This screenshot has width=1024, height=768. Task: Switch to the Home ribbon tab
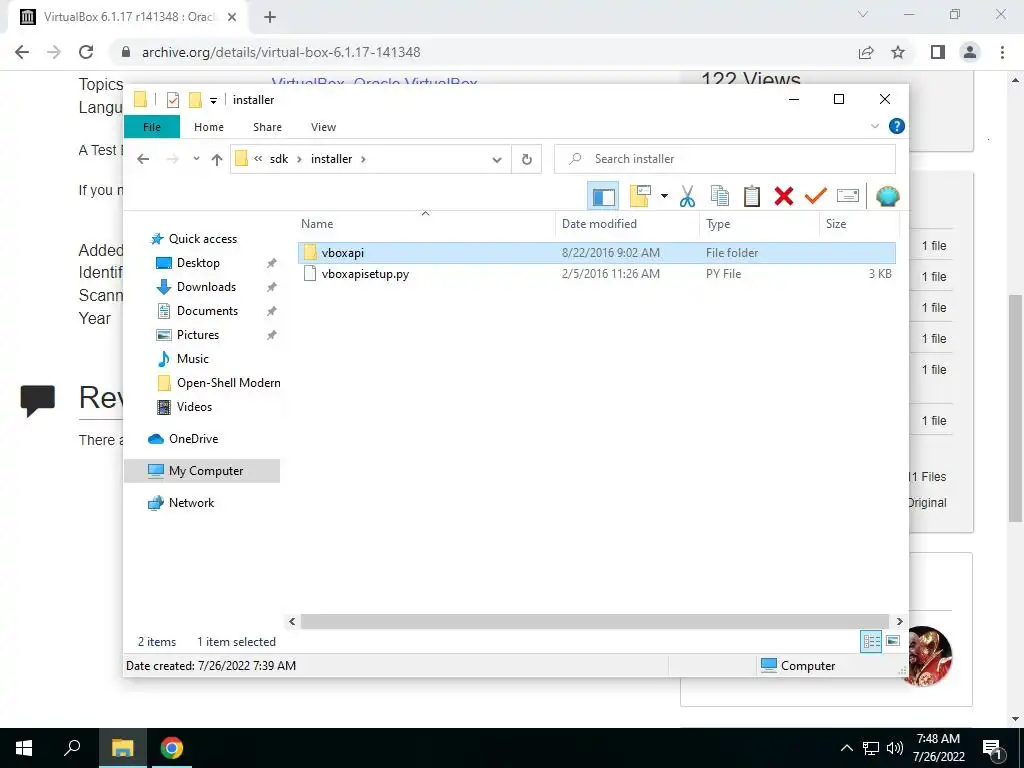click(x=209, y=127)
